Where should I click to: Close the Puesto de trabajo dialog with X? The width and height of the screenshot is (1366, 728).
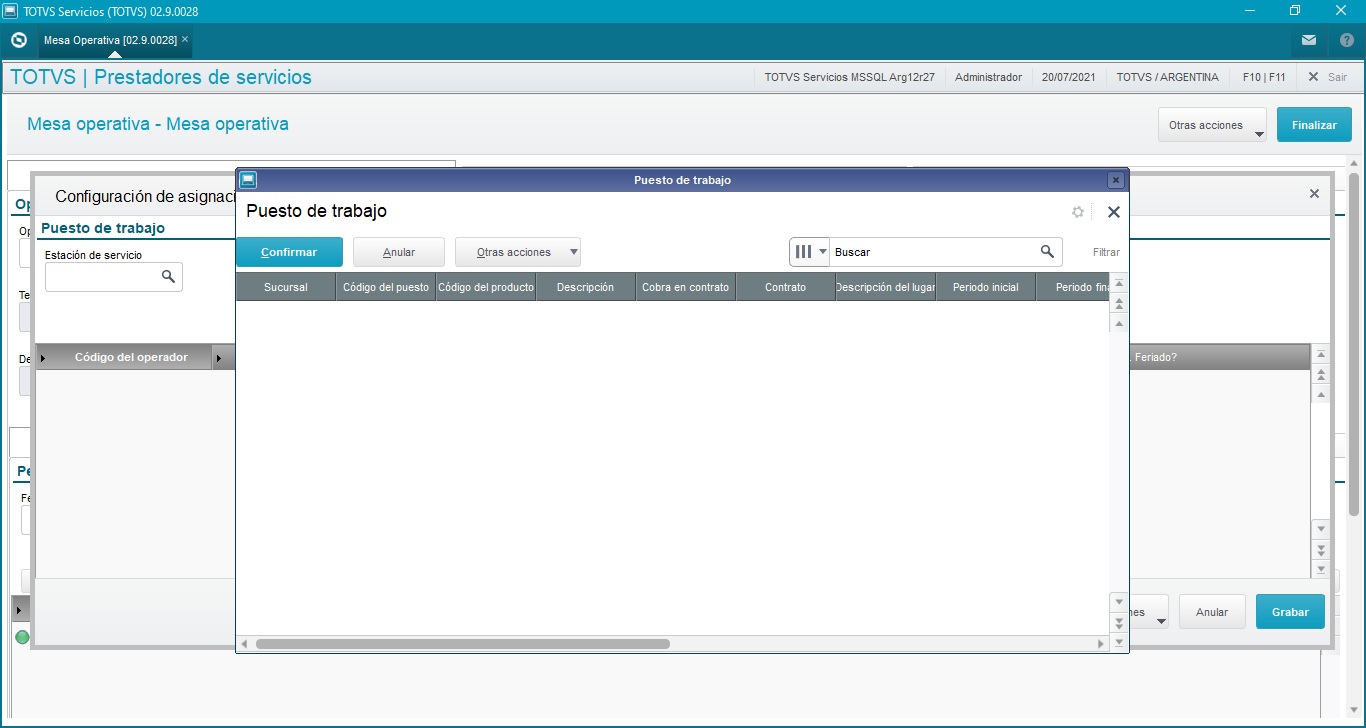(x=1113, y=212)
